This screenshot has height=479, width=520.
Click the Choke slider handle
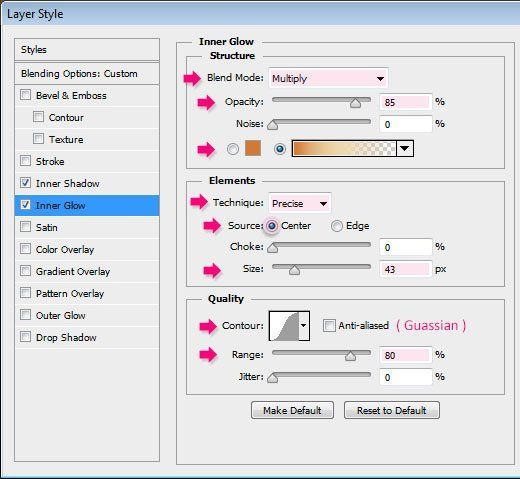(273, 248)
